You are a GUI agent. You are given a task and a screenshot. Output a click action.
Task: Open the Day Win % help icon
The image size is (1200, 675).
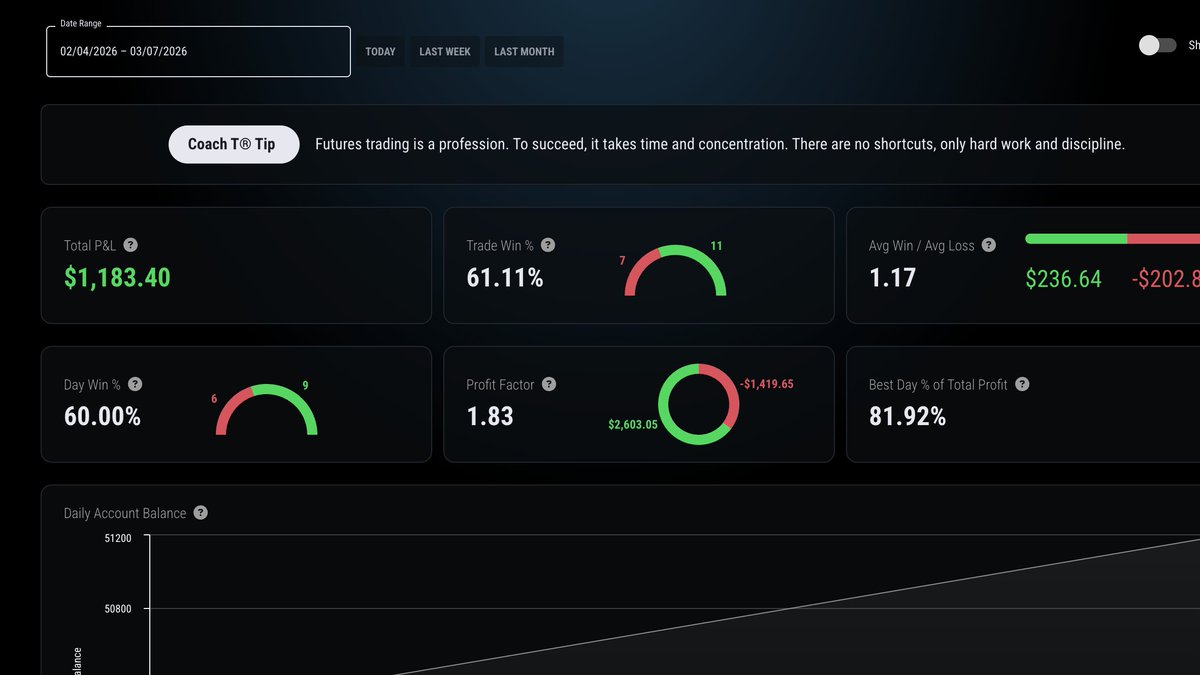coord(135,384)
